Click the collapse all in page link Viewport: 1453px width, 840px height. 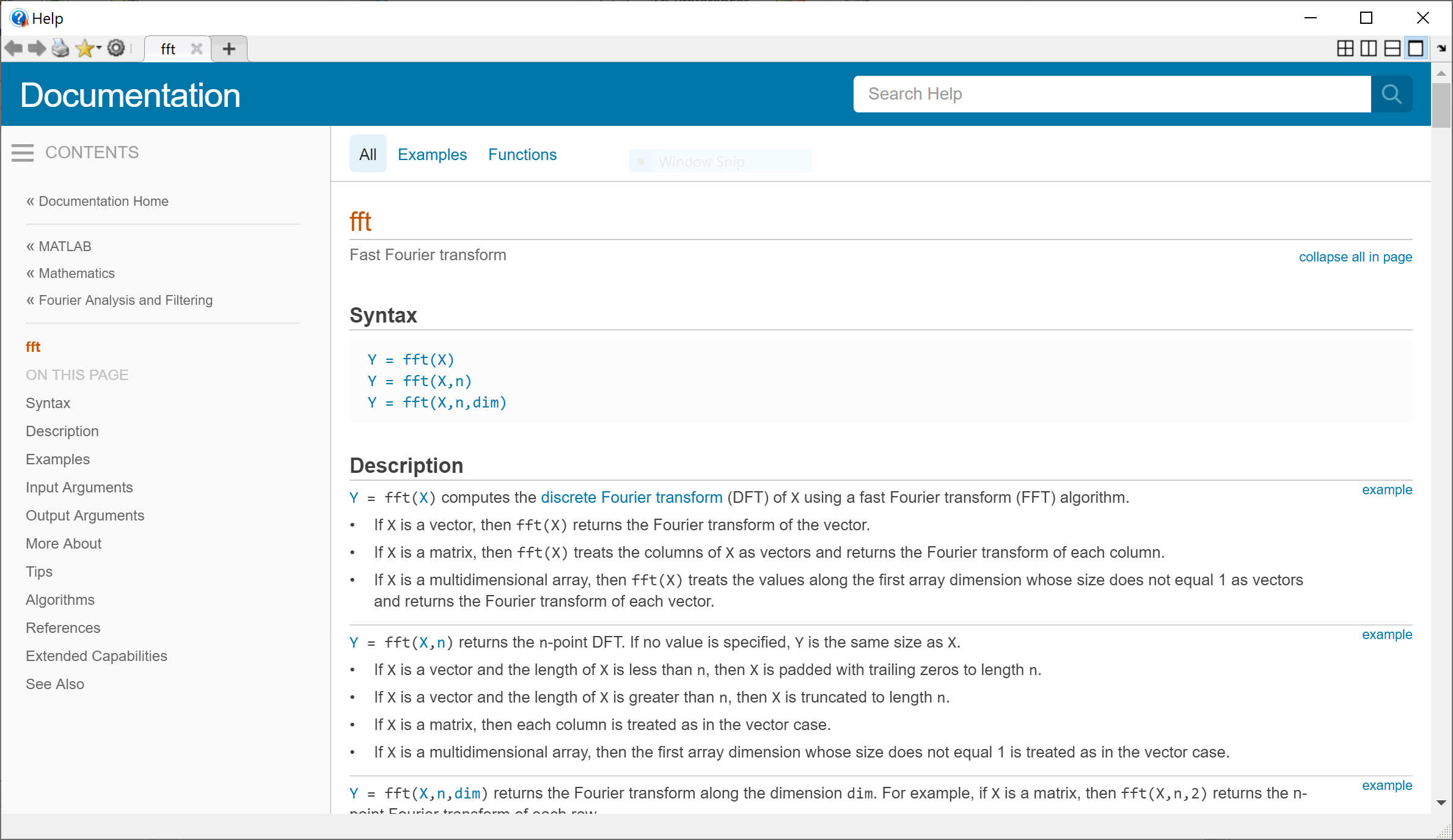[1355, 257]
